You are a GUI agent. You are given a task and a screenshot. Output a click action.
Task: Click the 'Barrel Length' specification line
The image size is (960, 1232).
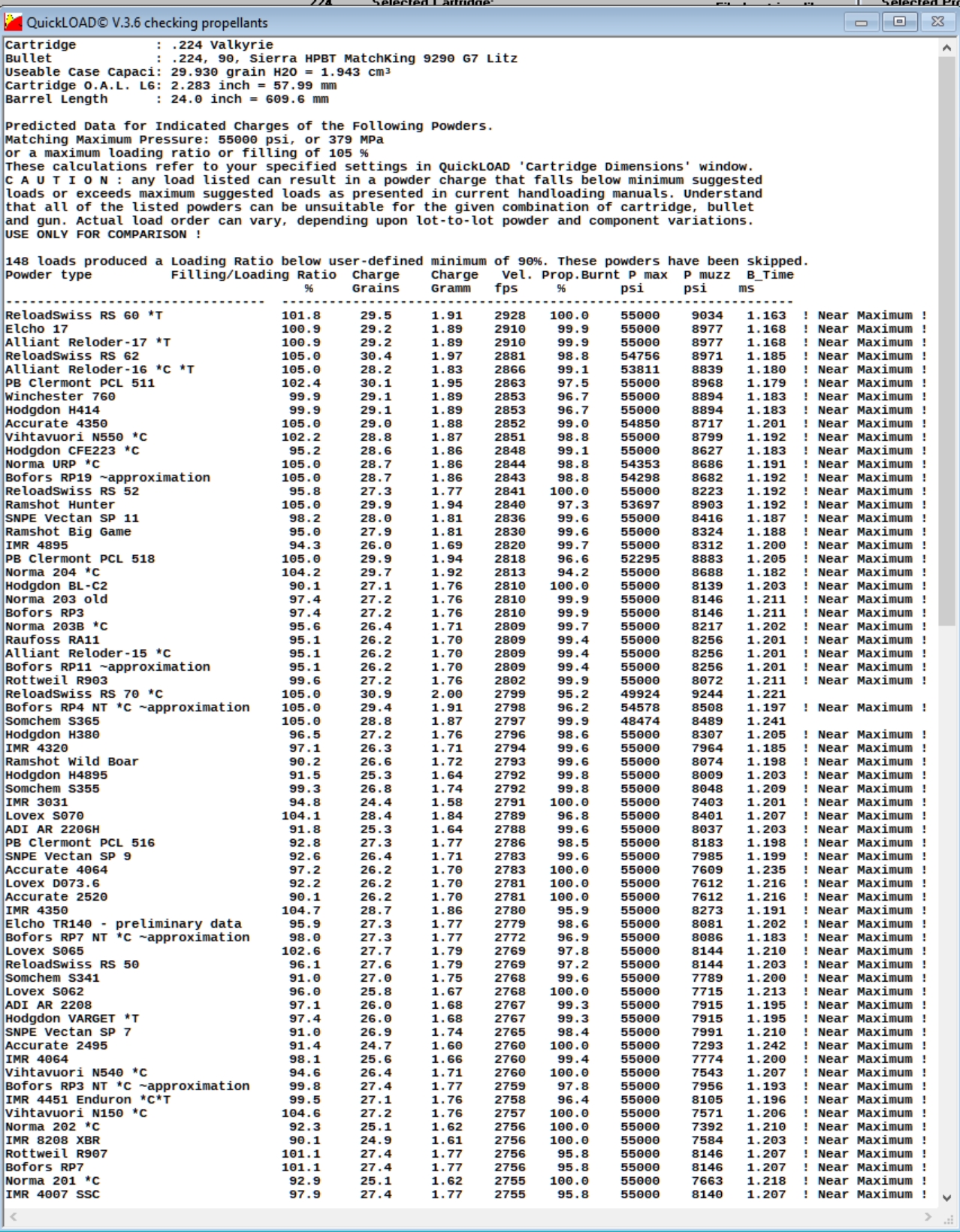tap(167, 99)
